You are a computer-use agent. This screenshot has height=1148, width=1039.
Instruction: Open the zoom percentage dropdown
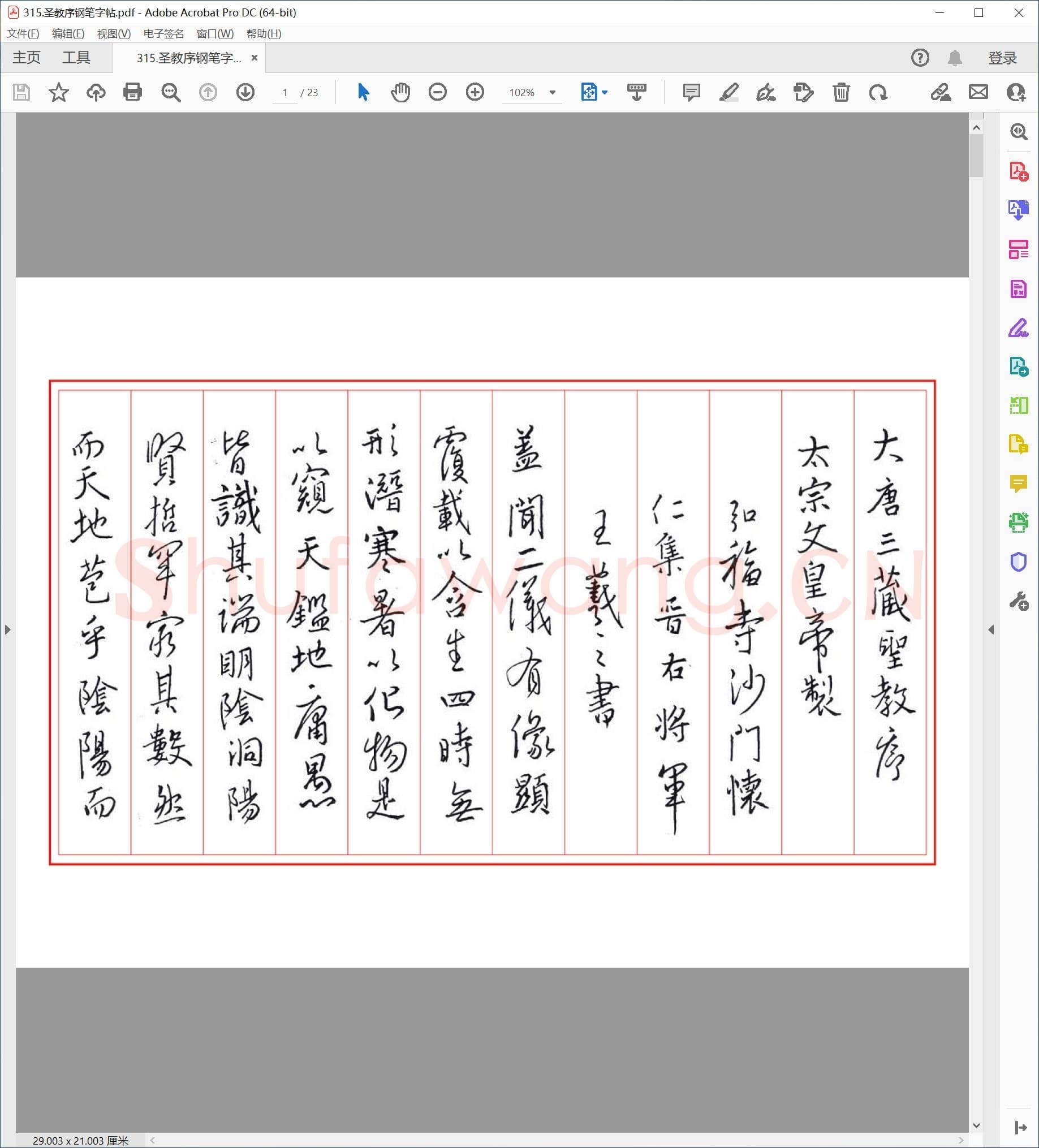tap(551, 92)
